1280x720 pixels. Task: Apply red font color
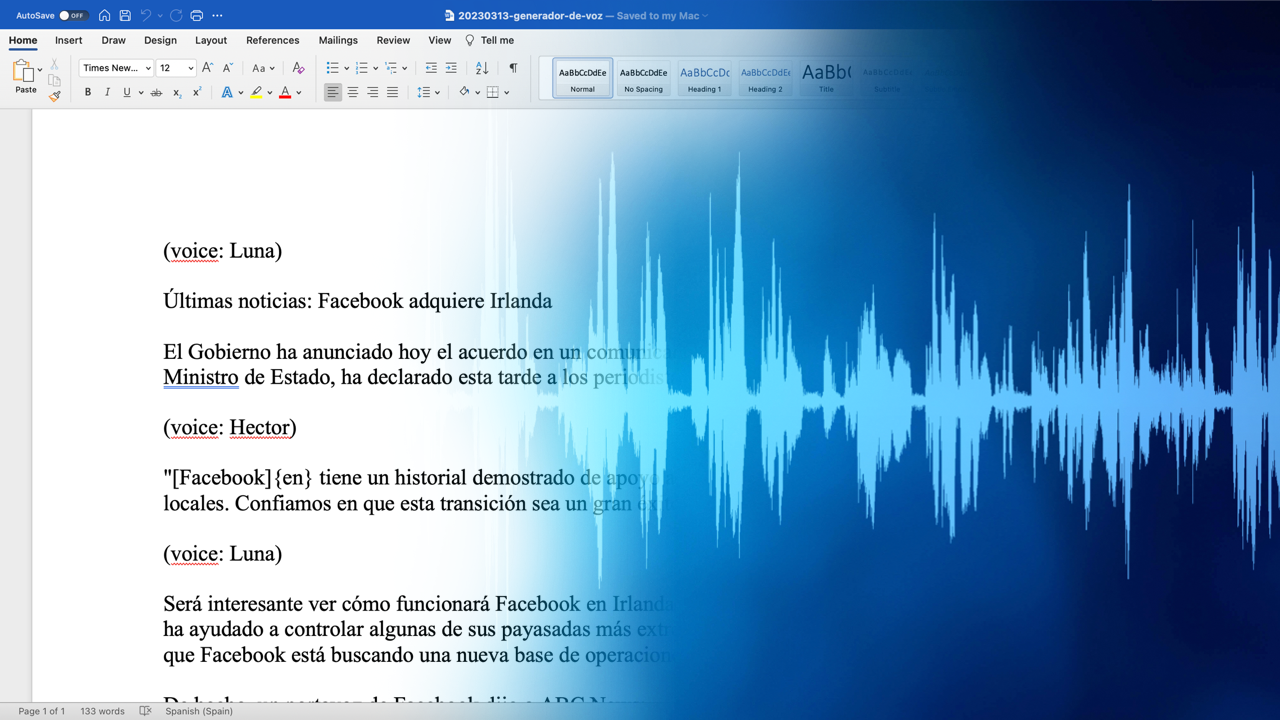point(285,93)
